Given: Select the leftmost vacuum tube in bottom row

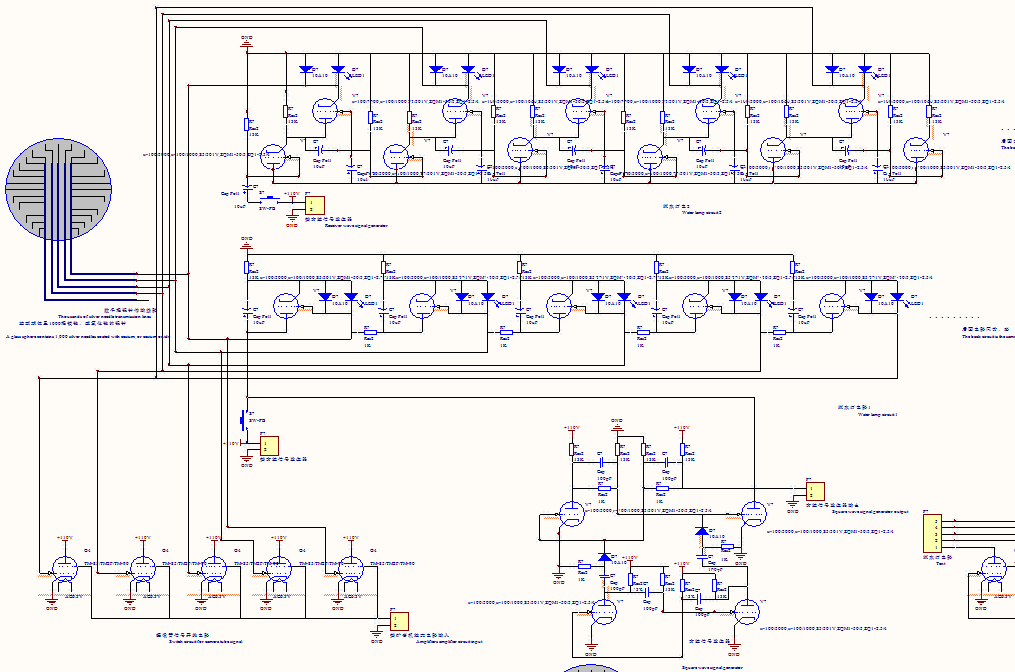Looking at the screenshot, I should [x=64, y=571].
